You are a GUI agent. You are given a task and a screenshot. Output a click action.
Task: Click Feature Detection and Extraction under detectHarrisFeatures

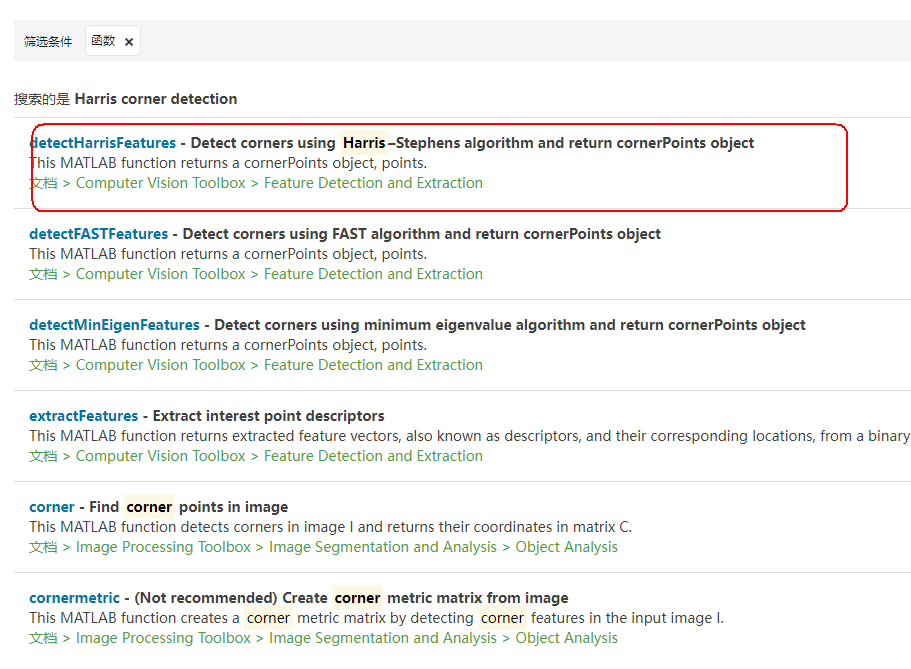tap(373, 183)
